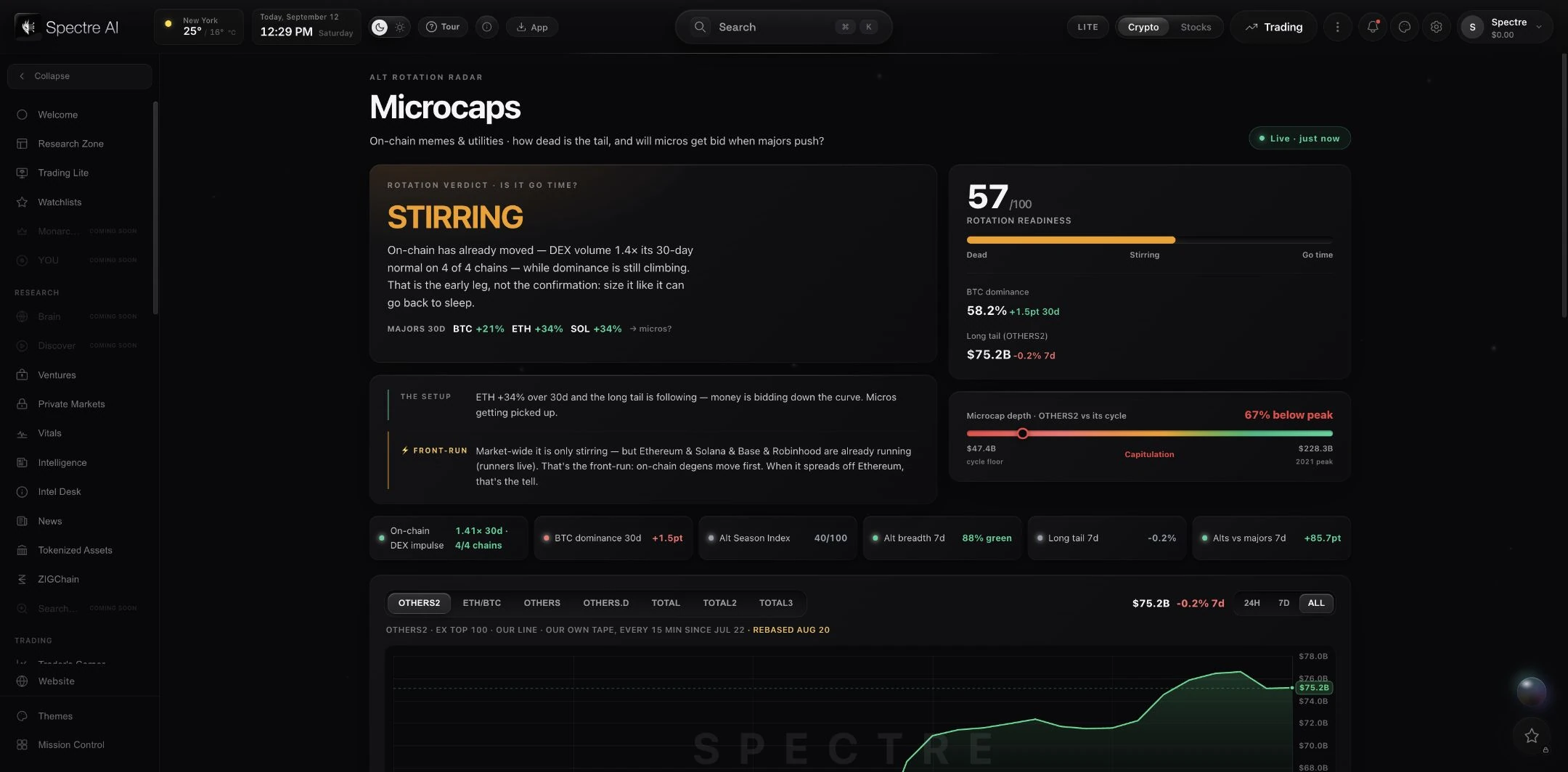Click the Rotation Readiness progress bar
The height and width of the screenshot is (772, 1568).
(1149, 240)
